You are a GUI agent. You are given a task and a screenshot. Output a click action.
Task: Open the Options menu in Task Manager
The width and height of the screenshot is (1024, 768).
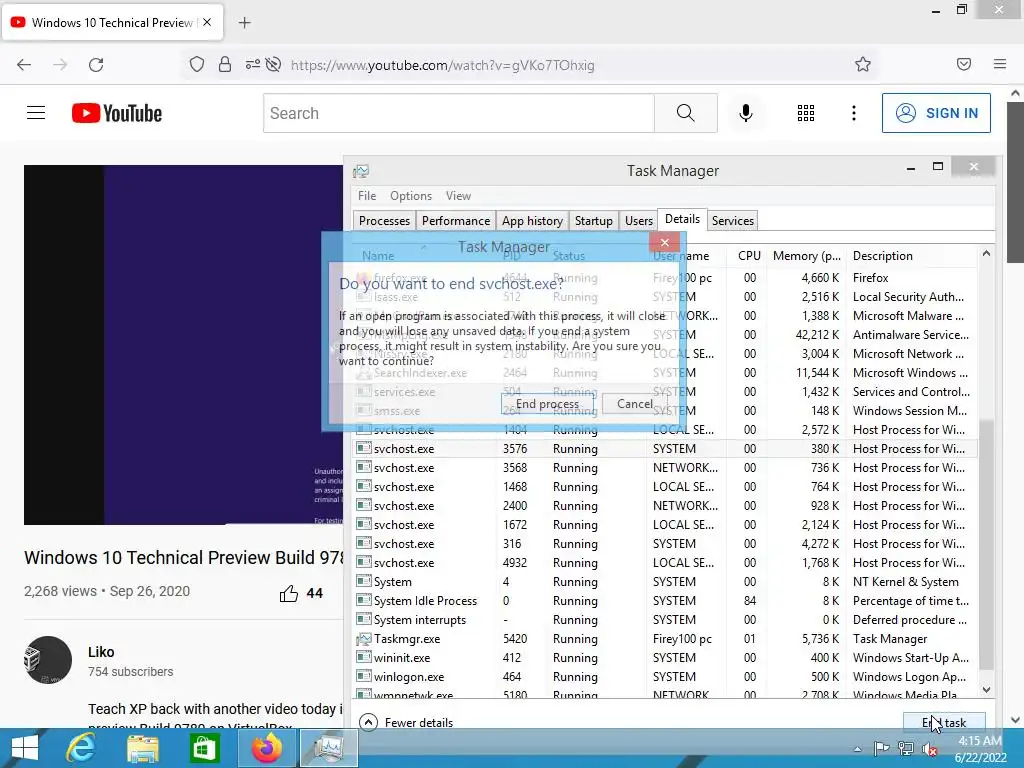[x=411, y=196]
